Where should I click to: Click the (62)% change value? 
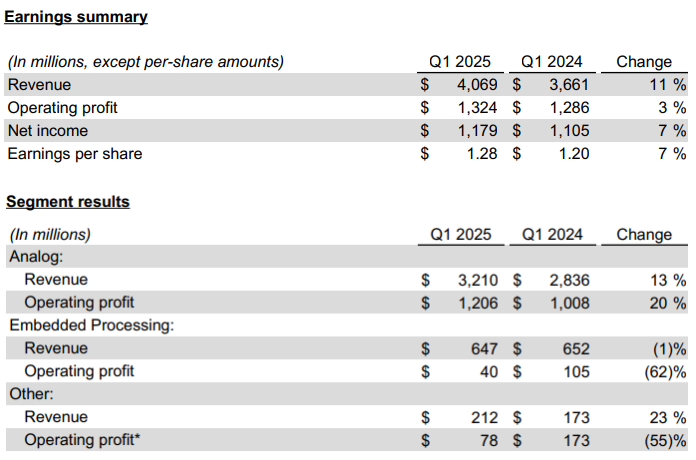(x=663, y=371)
